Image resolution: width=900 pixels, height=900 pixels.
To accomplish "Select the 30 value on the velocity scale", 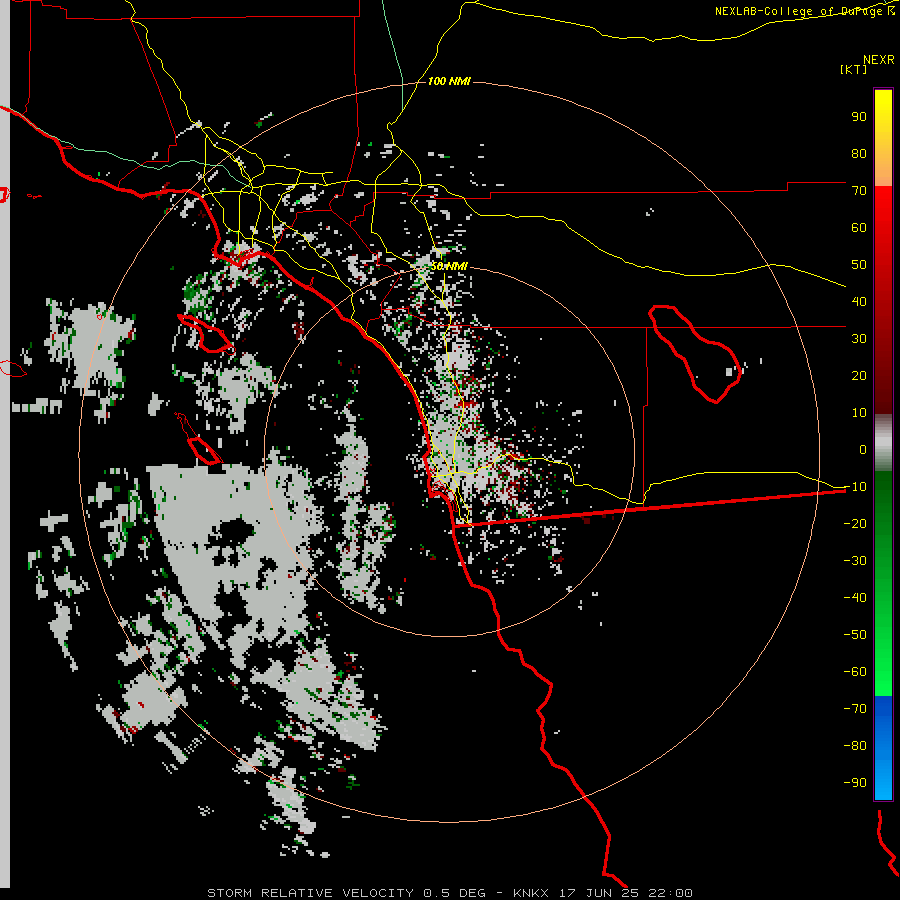I will 859,339.
